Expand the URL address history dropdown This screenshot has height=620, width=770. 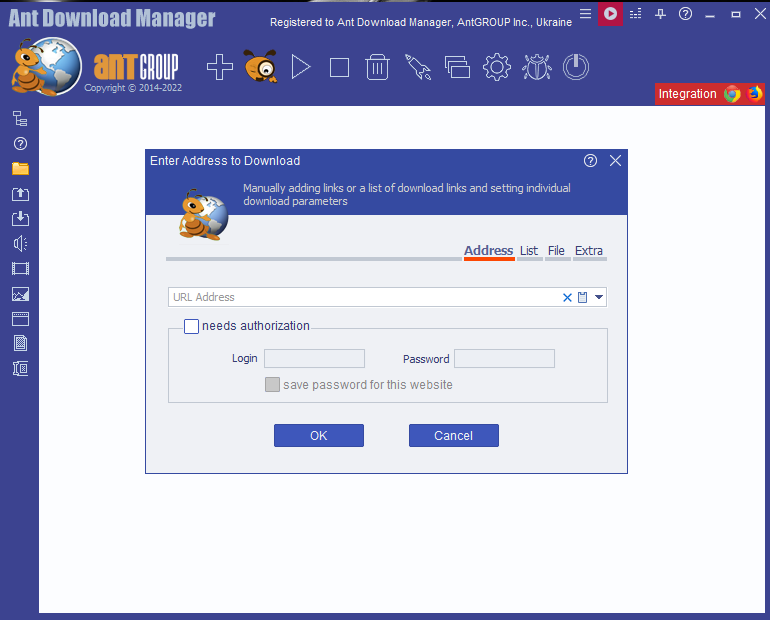599,297
